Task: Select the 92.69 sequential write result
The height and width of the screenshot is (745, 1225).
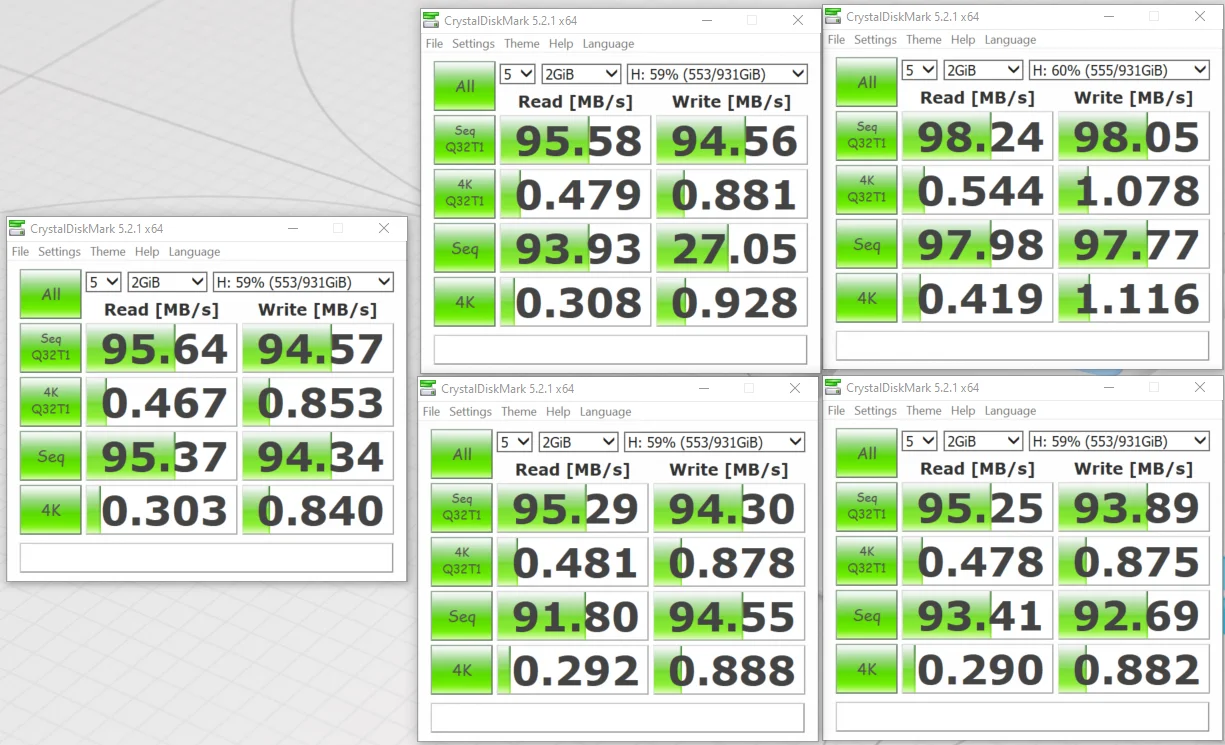Action: coord(1134,615)
